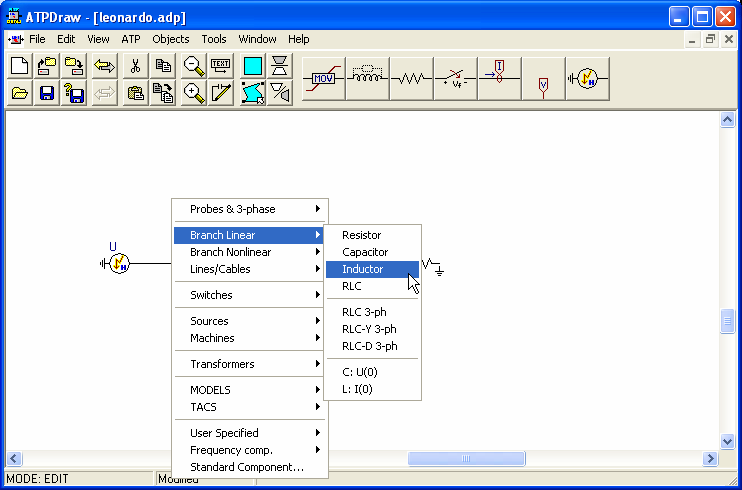Click the Duplicate pages icon
Viewport: 742px width, 490px height.
coord(163,92)
